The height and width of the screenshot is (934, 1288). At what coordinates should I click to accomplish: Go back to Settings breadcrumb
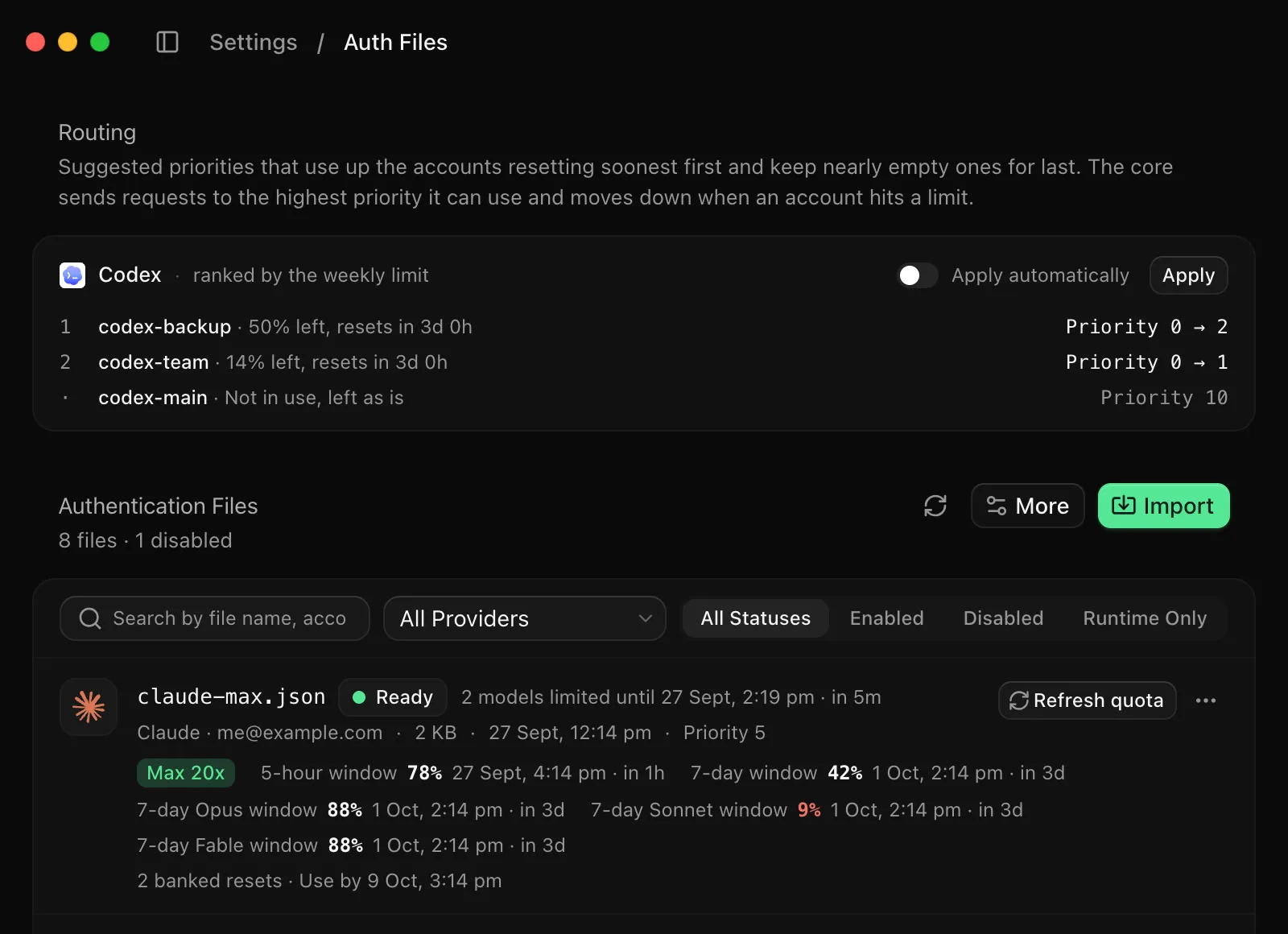(254, 42)
